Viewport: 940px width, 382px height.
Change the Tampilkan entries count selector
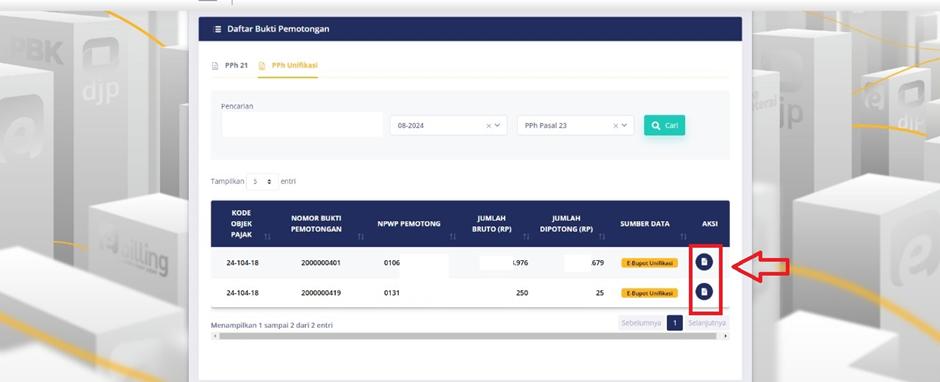(x=263, y=181)
